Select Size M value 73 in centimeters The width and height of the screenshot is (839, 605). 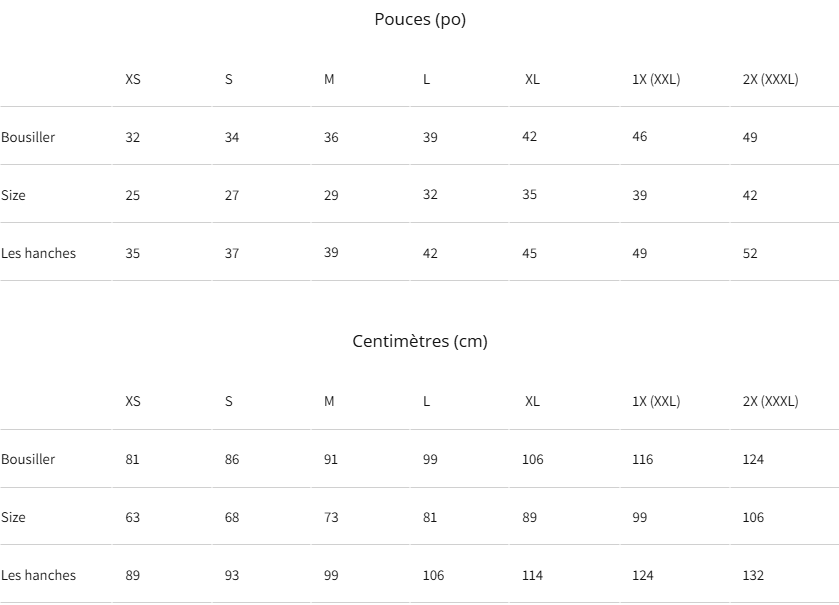[331, 517]
